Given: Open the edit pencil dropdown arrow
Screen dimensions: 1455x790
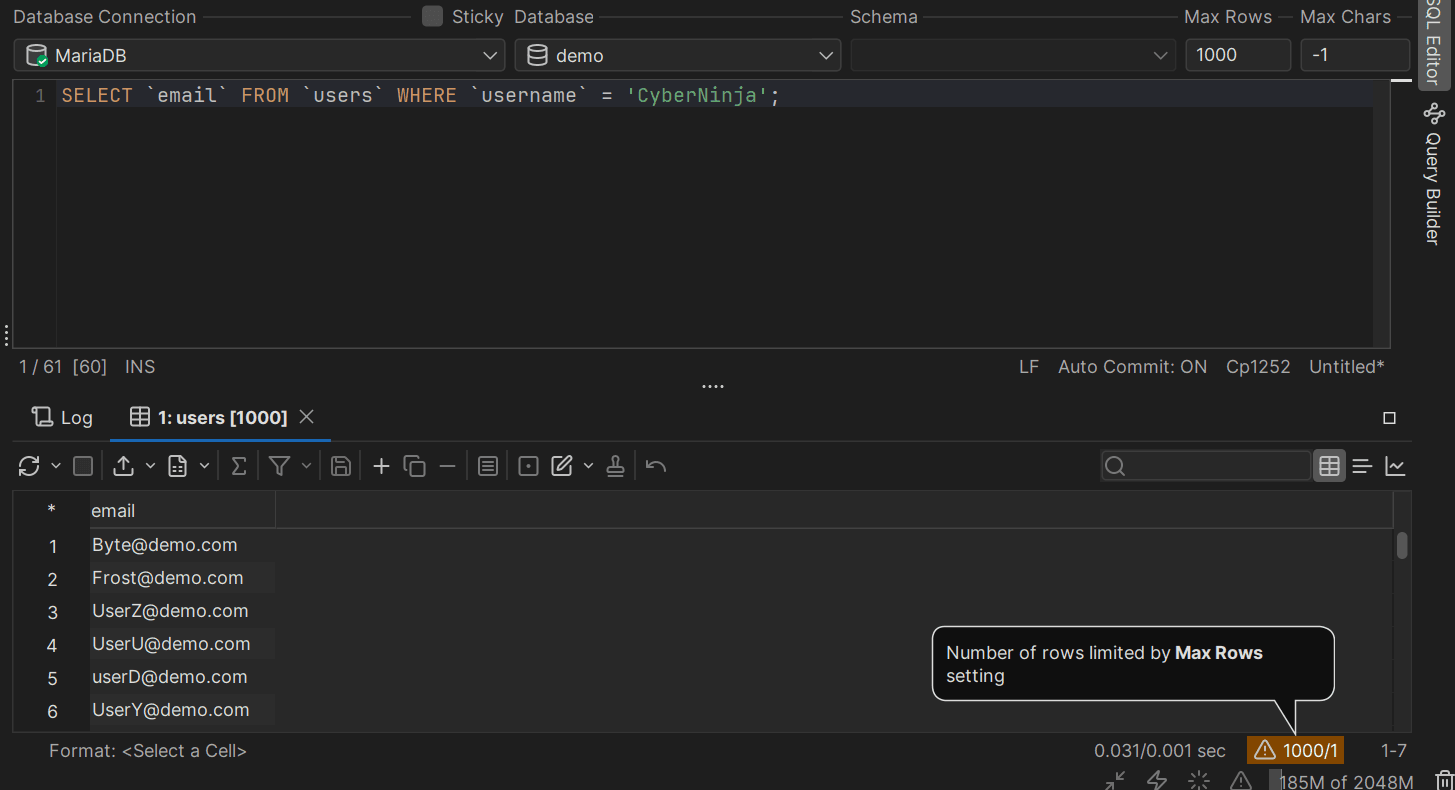Looking at the screenshot, I should click(x=589, y=466).
